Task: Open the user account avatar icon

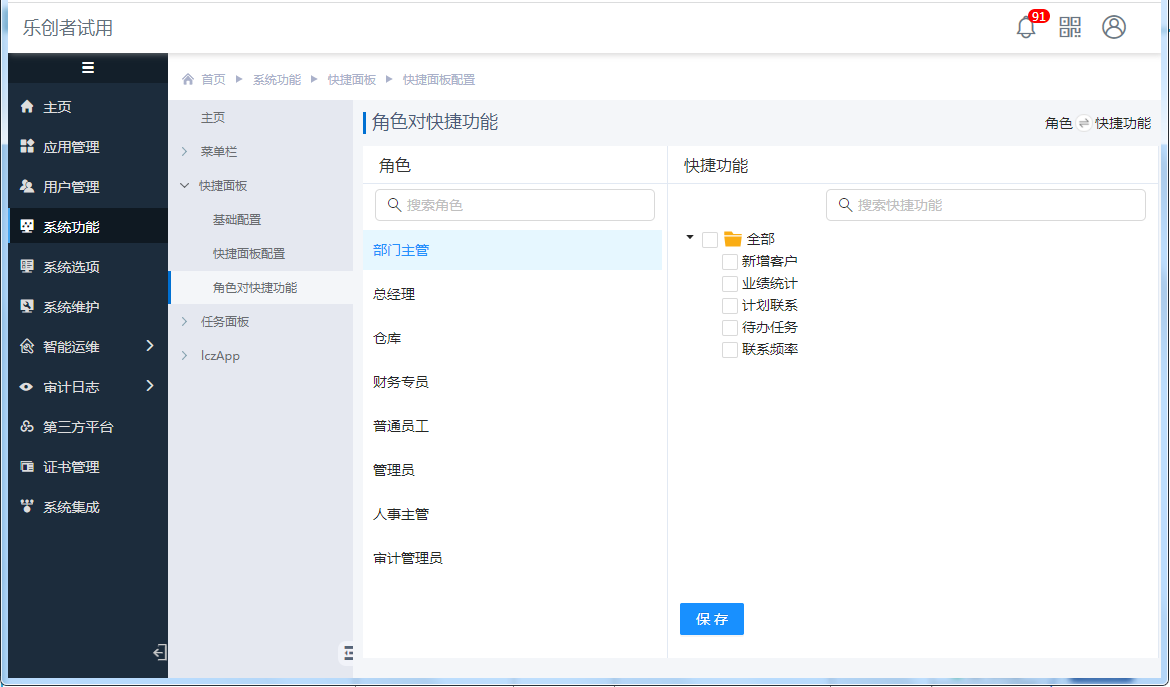Action: (x=1114, y=27)
